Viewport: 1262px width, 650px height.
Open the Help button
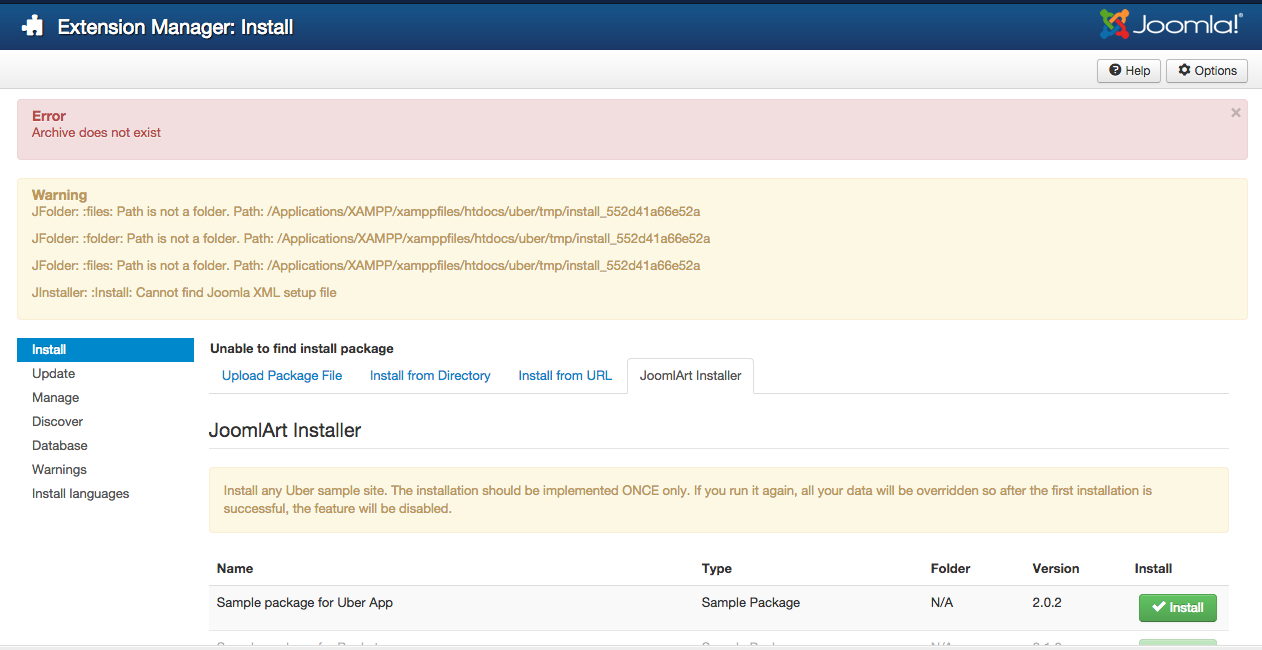[1129, 71]
